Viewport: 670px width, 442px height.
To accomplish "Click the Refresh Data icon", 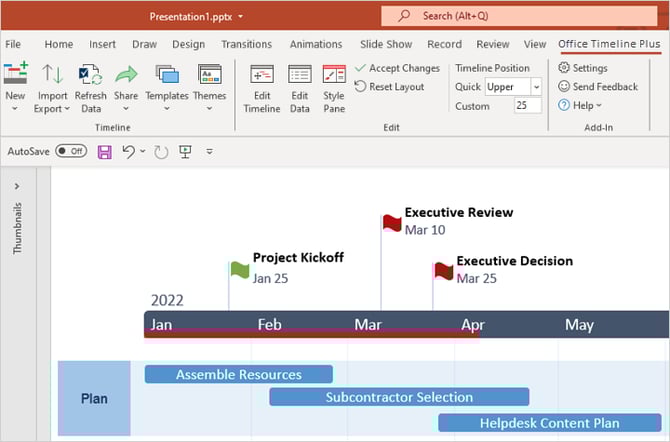I will 90,76.
